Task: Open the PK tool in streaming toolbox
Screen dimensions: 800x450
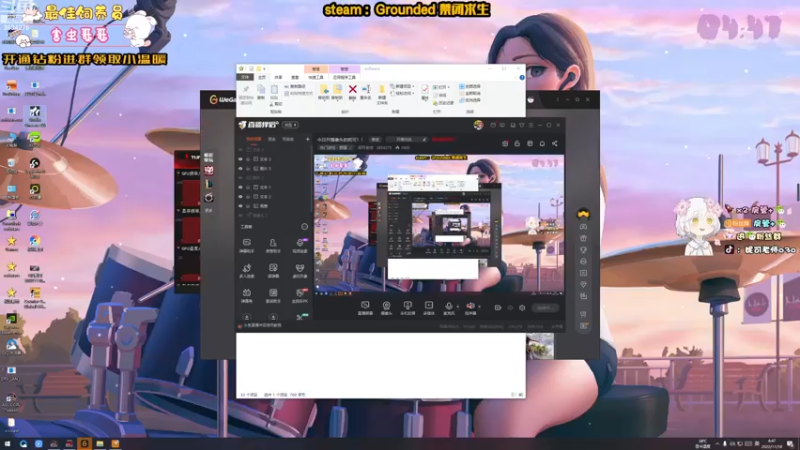Action: click(300, 293)
